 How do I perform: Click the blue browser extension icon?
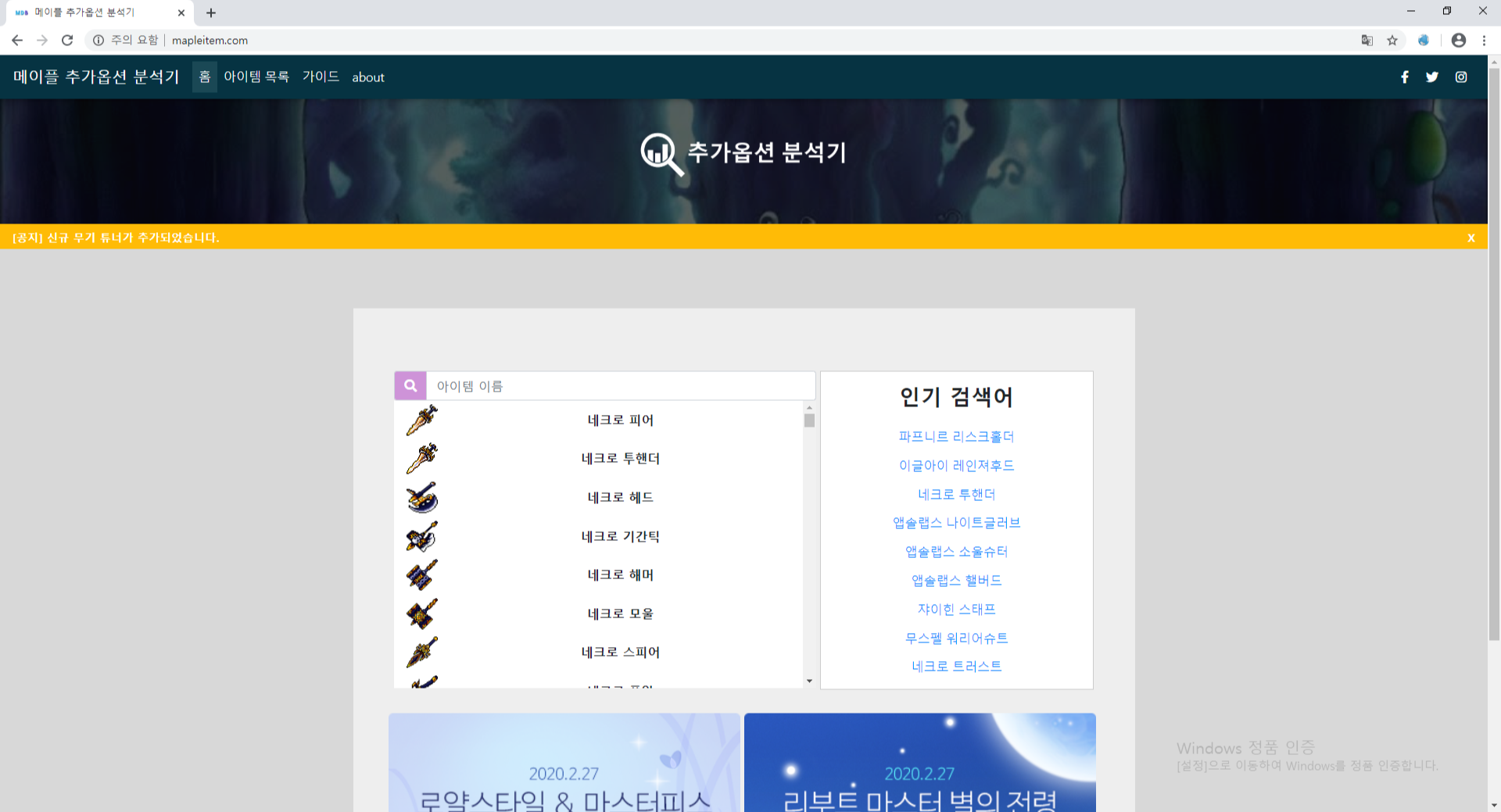pos(1424,40)
